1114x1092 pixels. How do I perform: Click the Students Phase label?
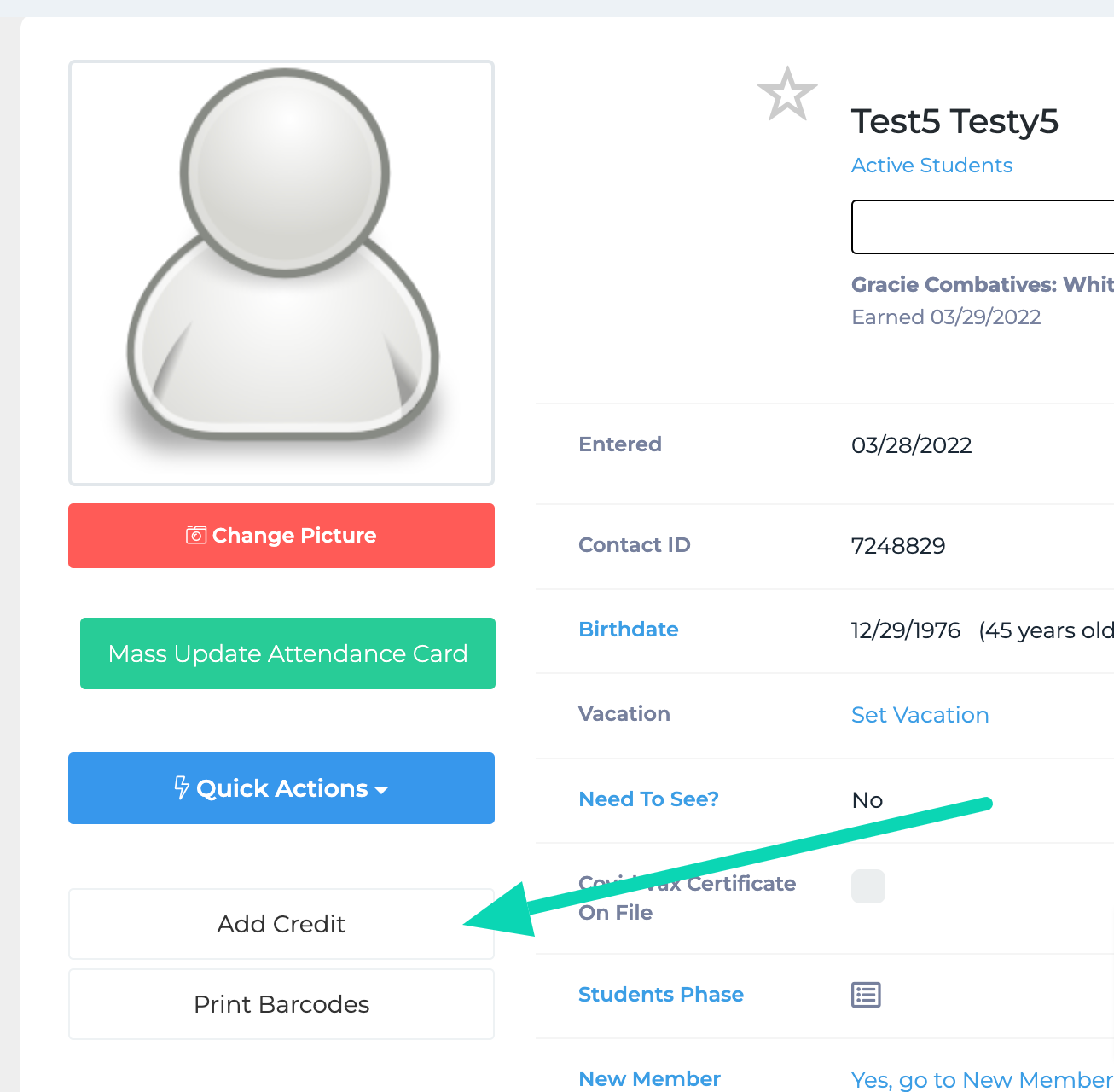[660, 995]
